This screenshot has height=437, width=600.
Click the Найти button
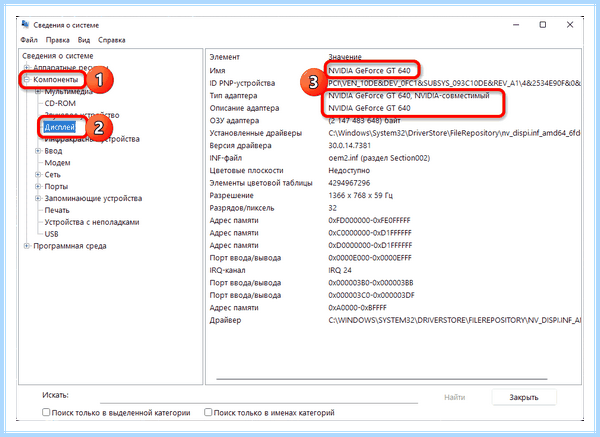point(455,397)
